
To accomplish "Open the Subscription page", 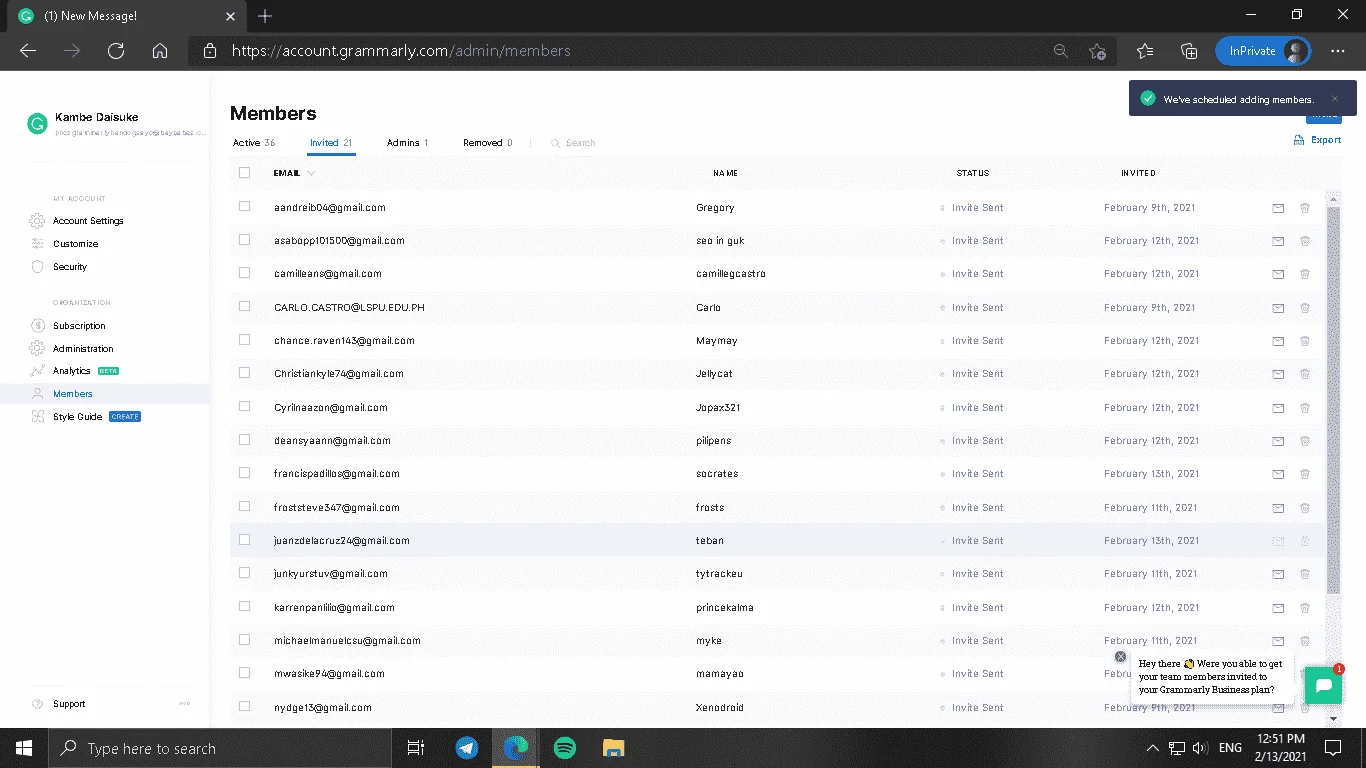I will [x=79, y=326].
